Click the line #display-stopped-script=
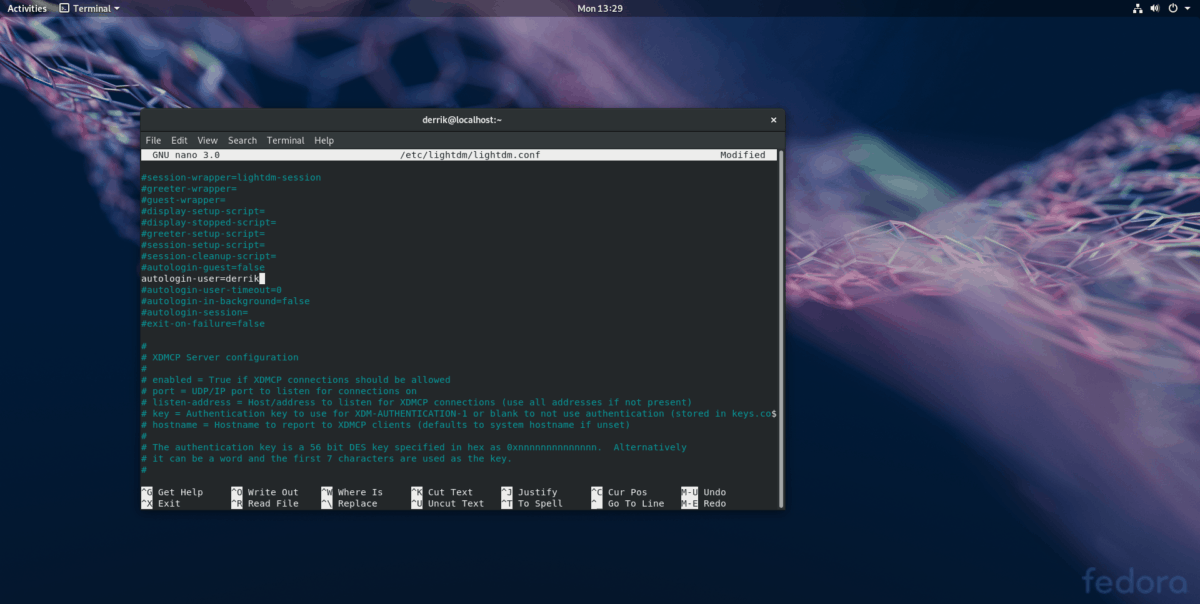This screenshot has width=1200, height=604. pos(208,222)
